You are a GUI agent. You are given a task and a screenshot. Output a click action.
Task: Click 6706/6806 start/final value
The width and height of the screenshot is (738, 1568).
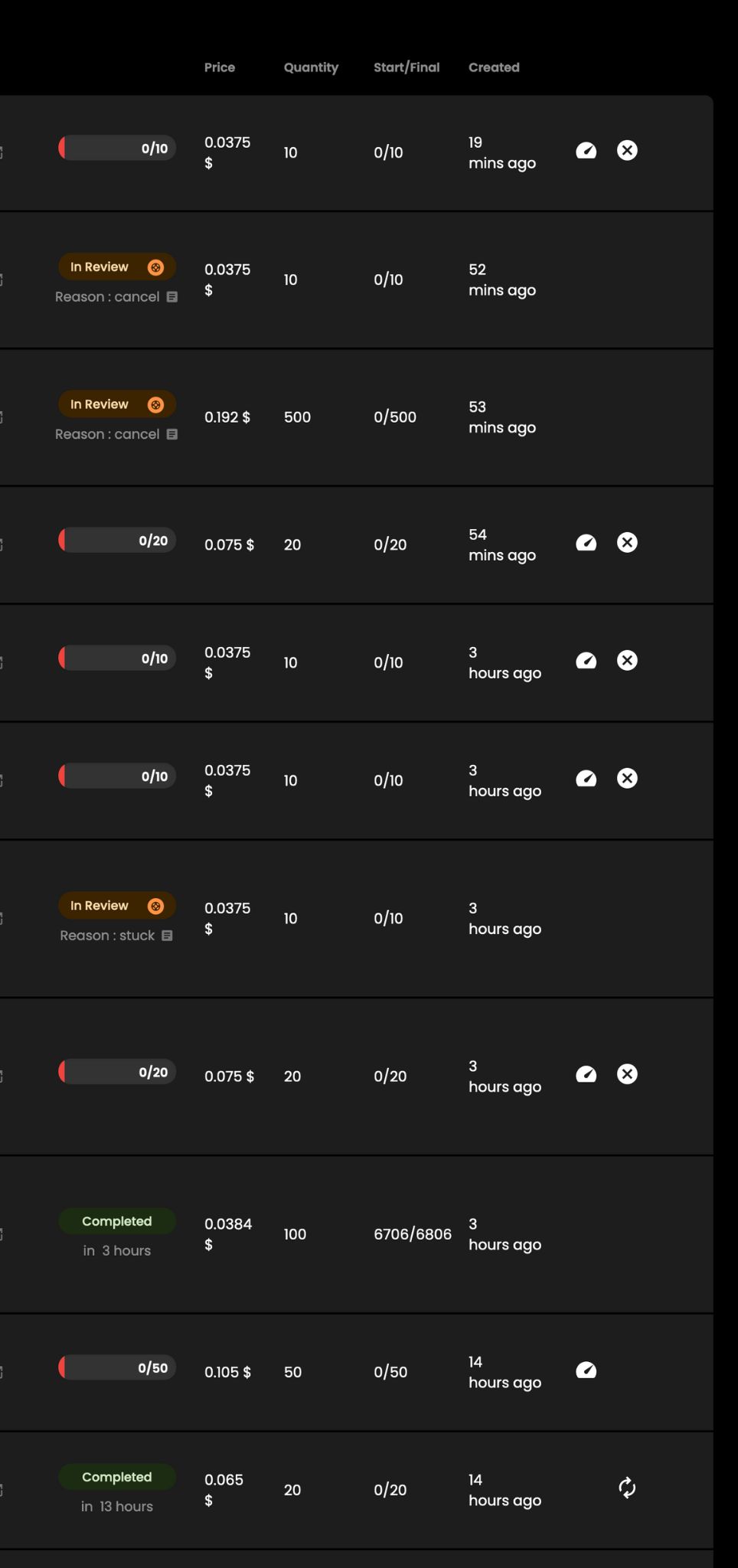413,1234
